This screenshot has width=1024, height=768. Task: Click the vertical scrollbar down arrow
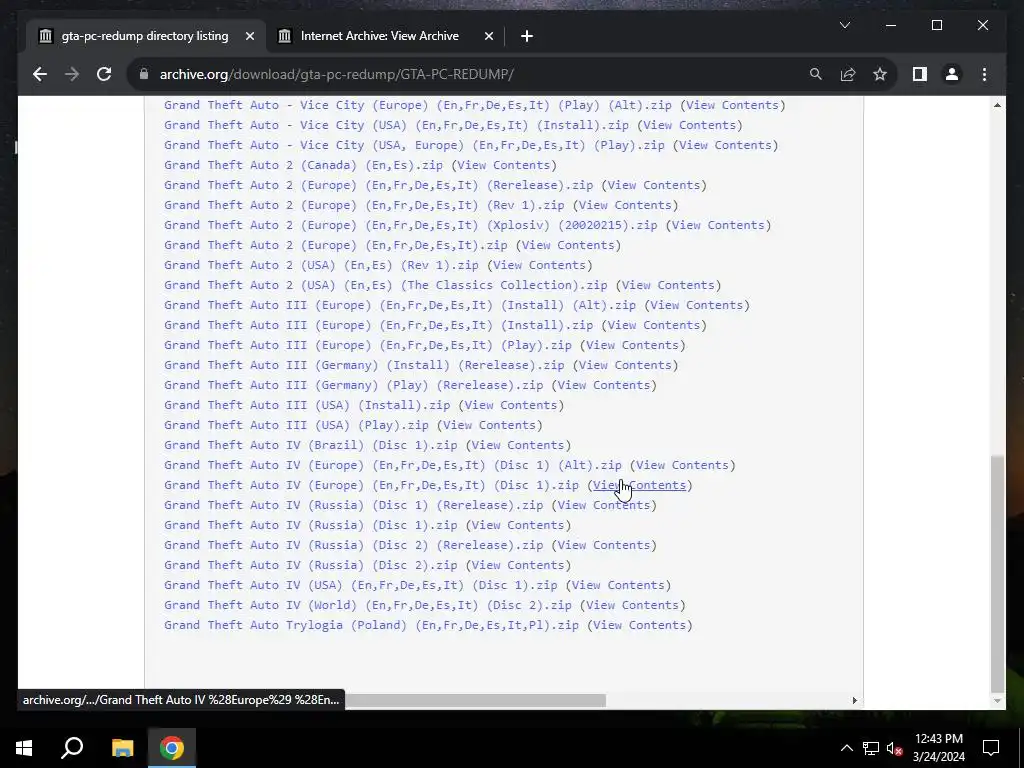click(997, 701)
